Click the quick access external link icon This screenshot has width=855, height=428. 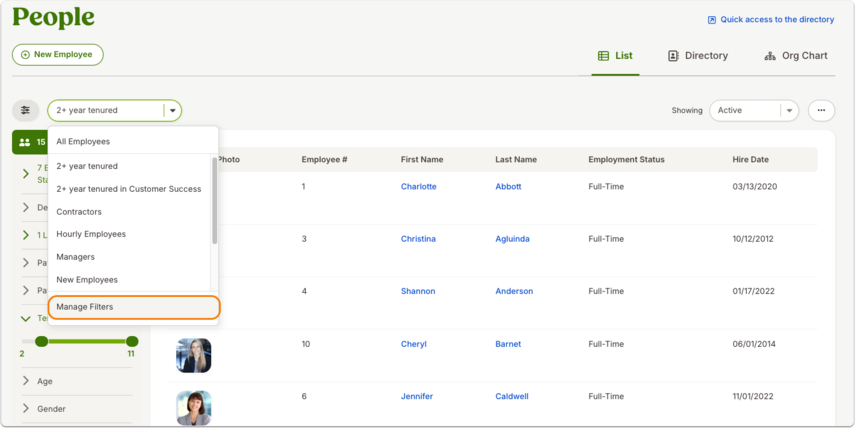pyautogui.click(x=712, y=20)
